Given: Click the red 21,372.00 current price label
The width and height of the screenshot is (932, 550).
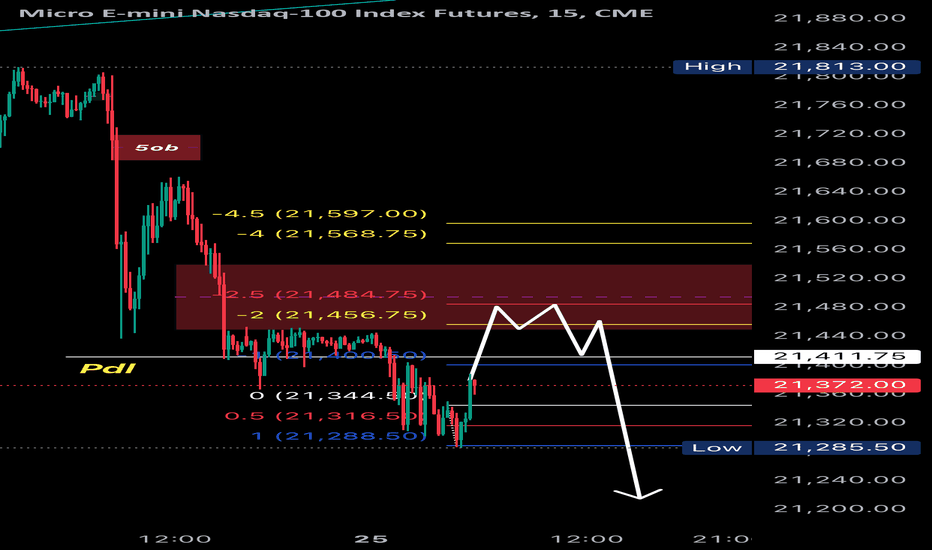Looking at the screenshot, I should point(837,385).
